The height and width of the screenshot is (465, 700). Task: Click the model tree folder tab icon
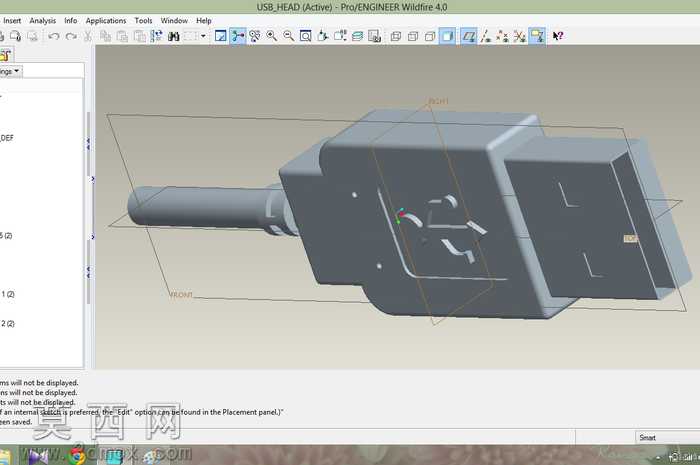pos(6,55)
